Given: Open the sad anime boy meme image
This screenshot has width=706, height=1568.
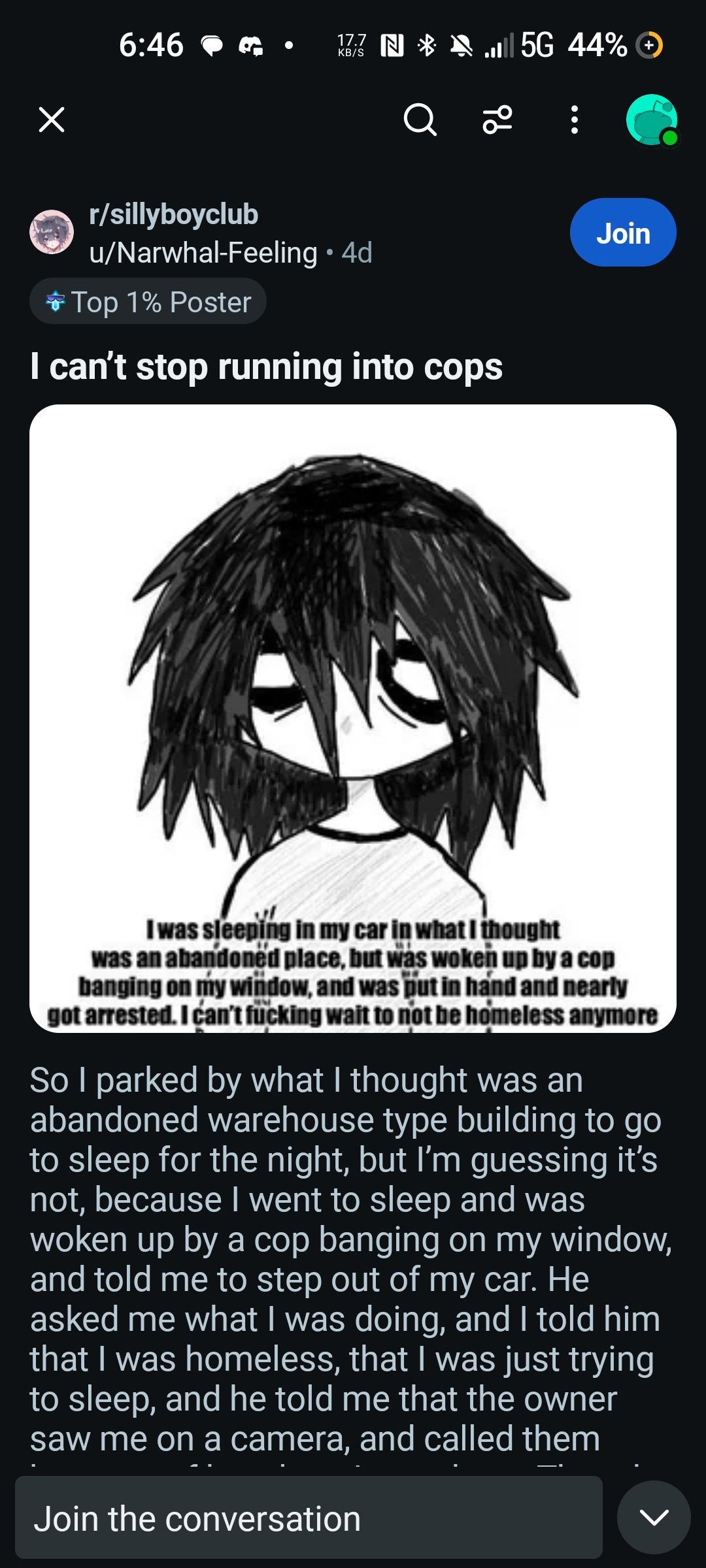Looking at the screenshot, I should click(x=353, y=719).
